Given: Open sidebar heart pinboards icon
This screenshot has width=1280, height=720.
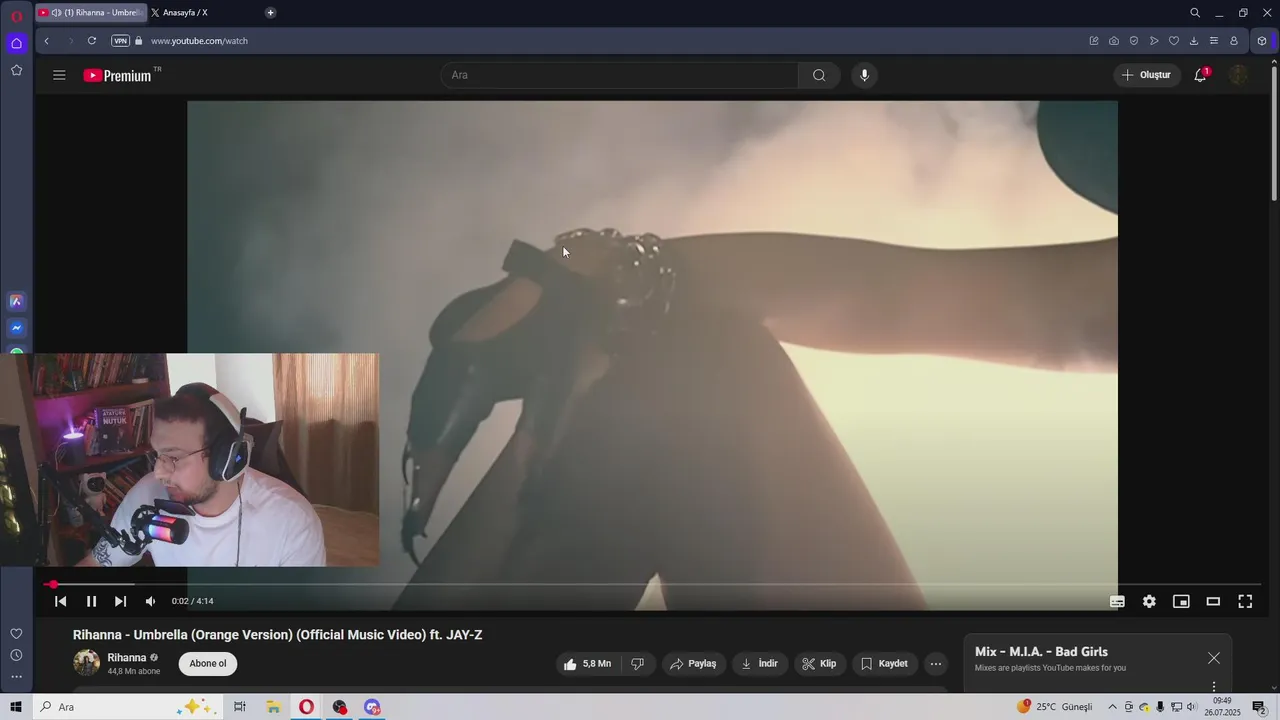Looking at the screenshot, I should [x=16, y=633].
